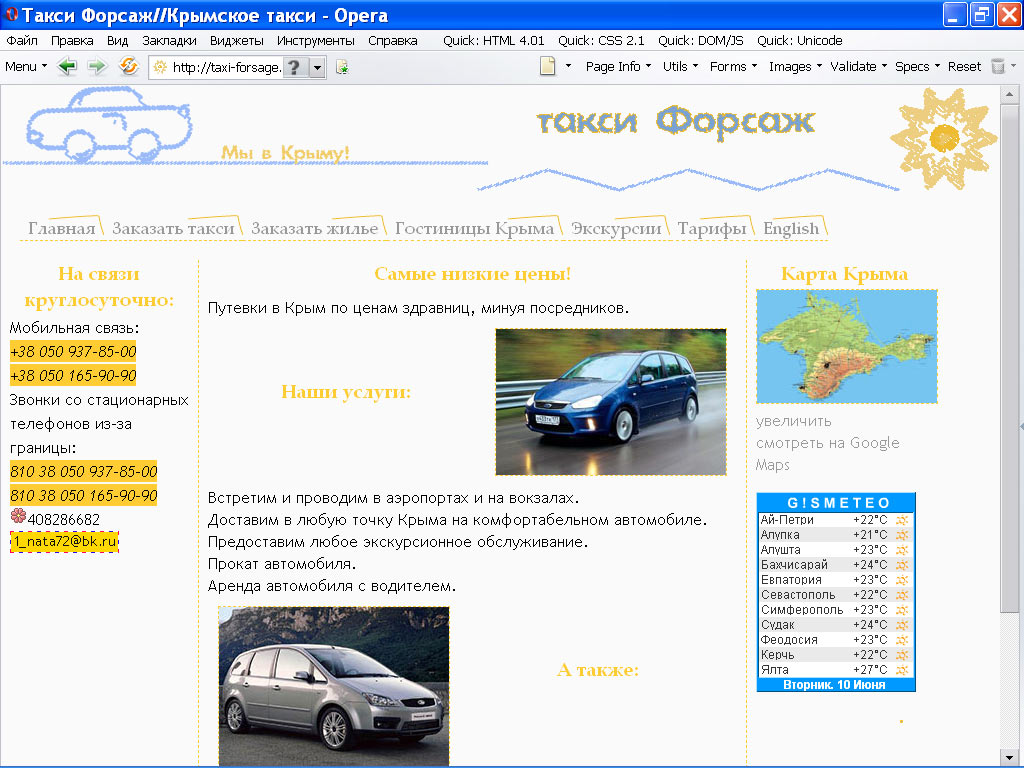Click the trash icon at toolbar right end
Image resolution: width=1024 pixels, height=768 pixels.
[999, 66]
